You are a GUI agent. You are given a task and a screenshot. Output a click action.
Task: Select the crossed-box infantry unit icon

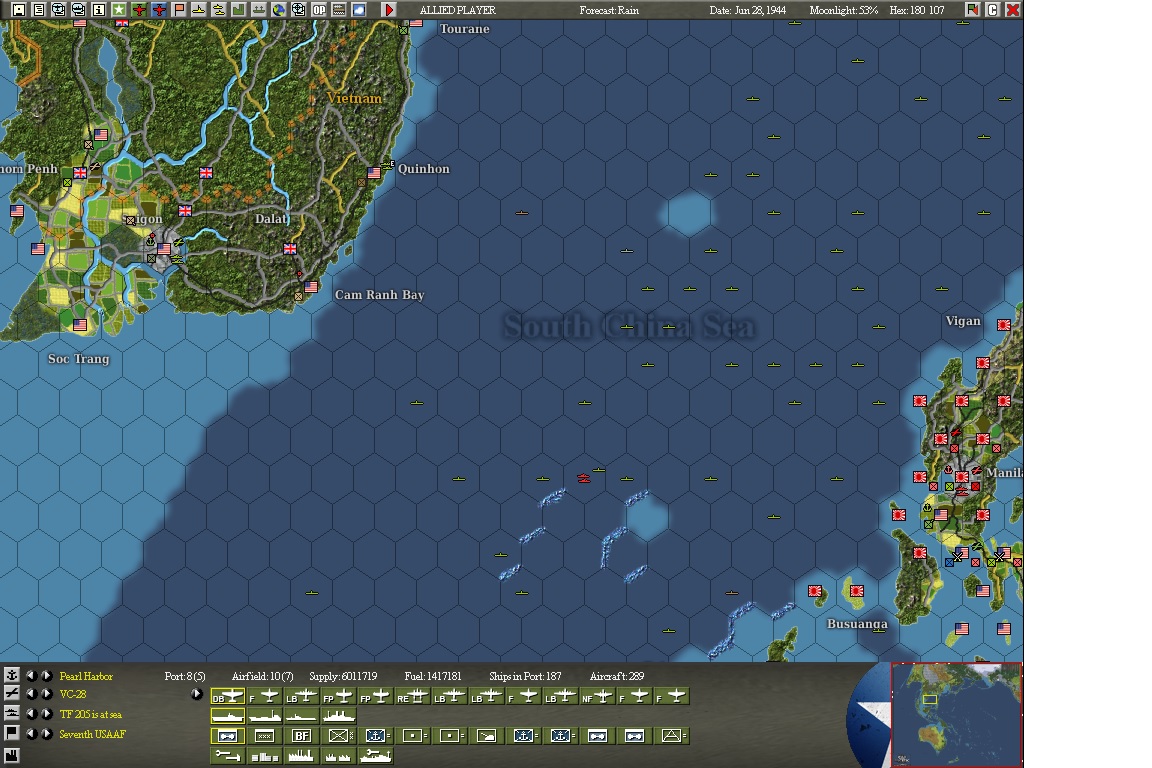339,736
